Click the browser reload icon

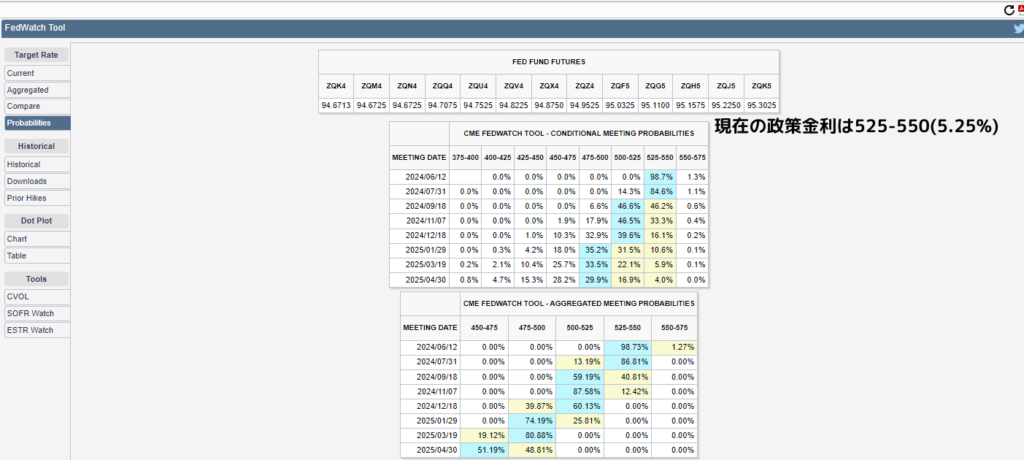point(1008,9)
